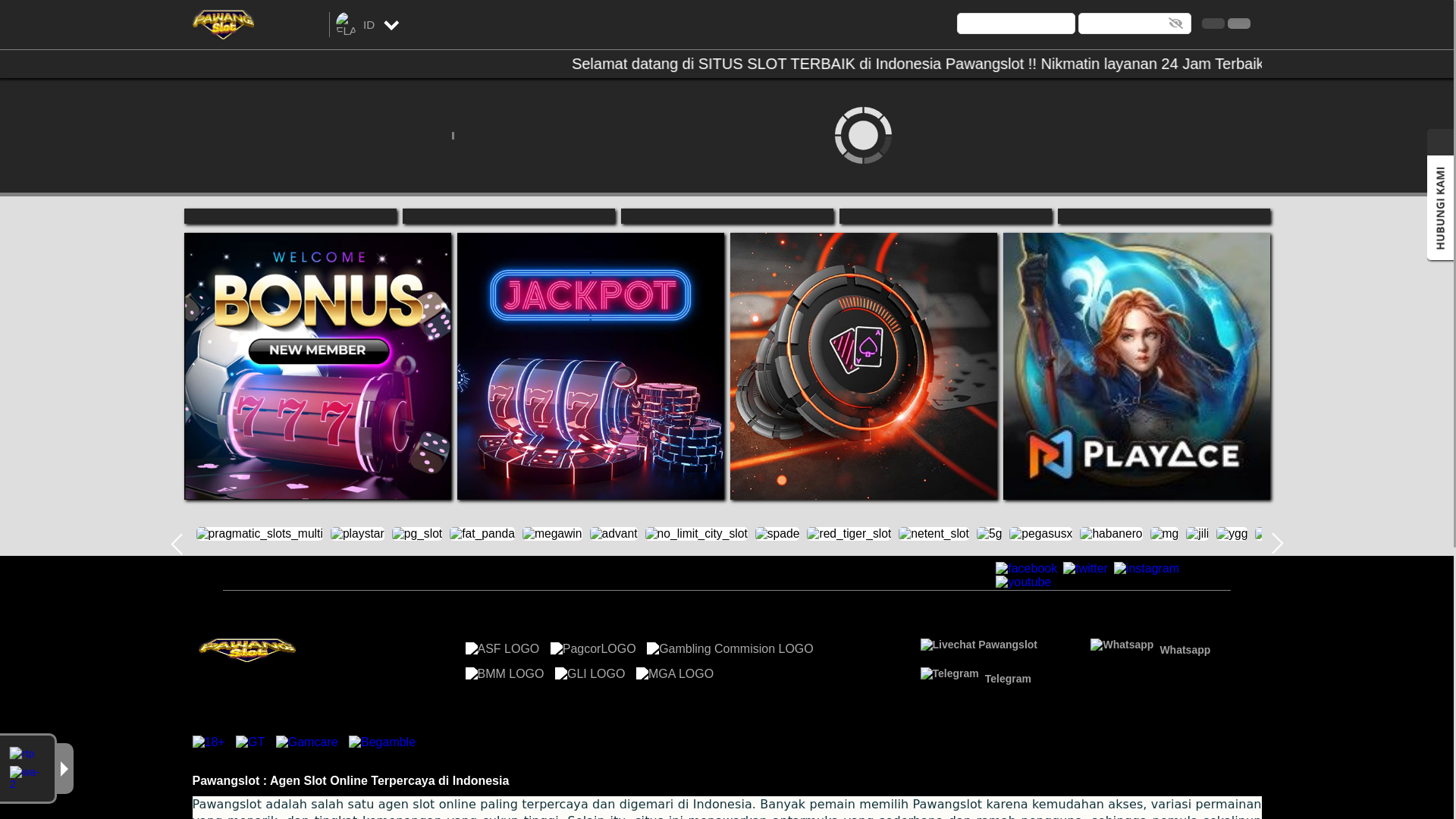Select jili provider
1456x819 pixels.
[x=1197, y=534]
